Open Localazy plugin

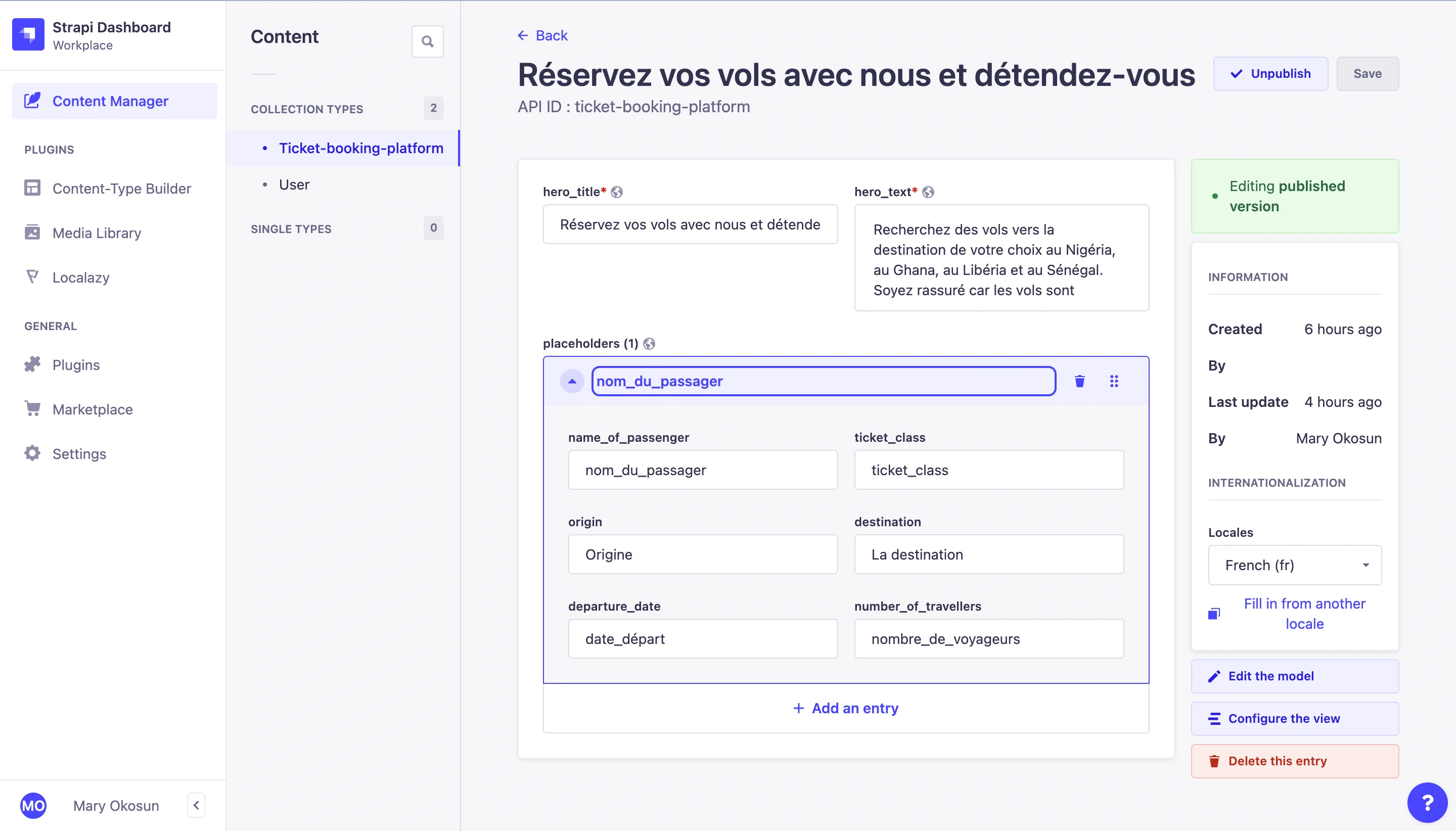point(80,278)
